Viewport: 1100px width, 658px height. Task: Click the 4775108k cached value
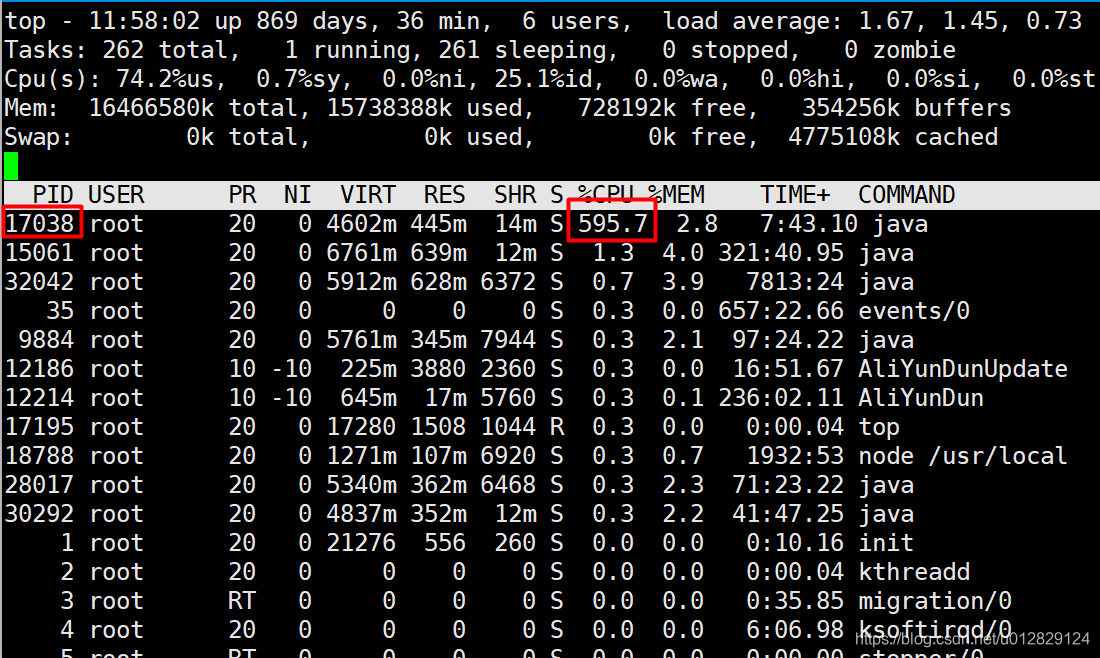coord(843,137)
